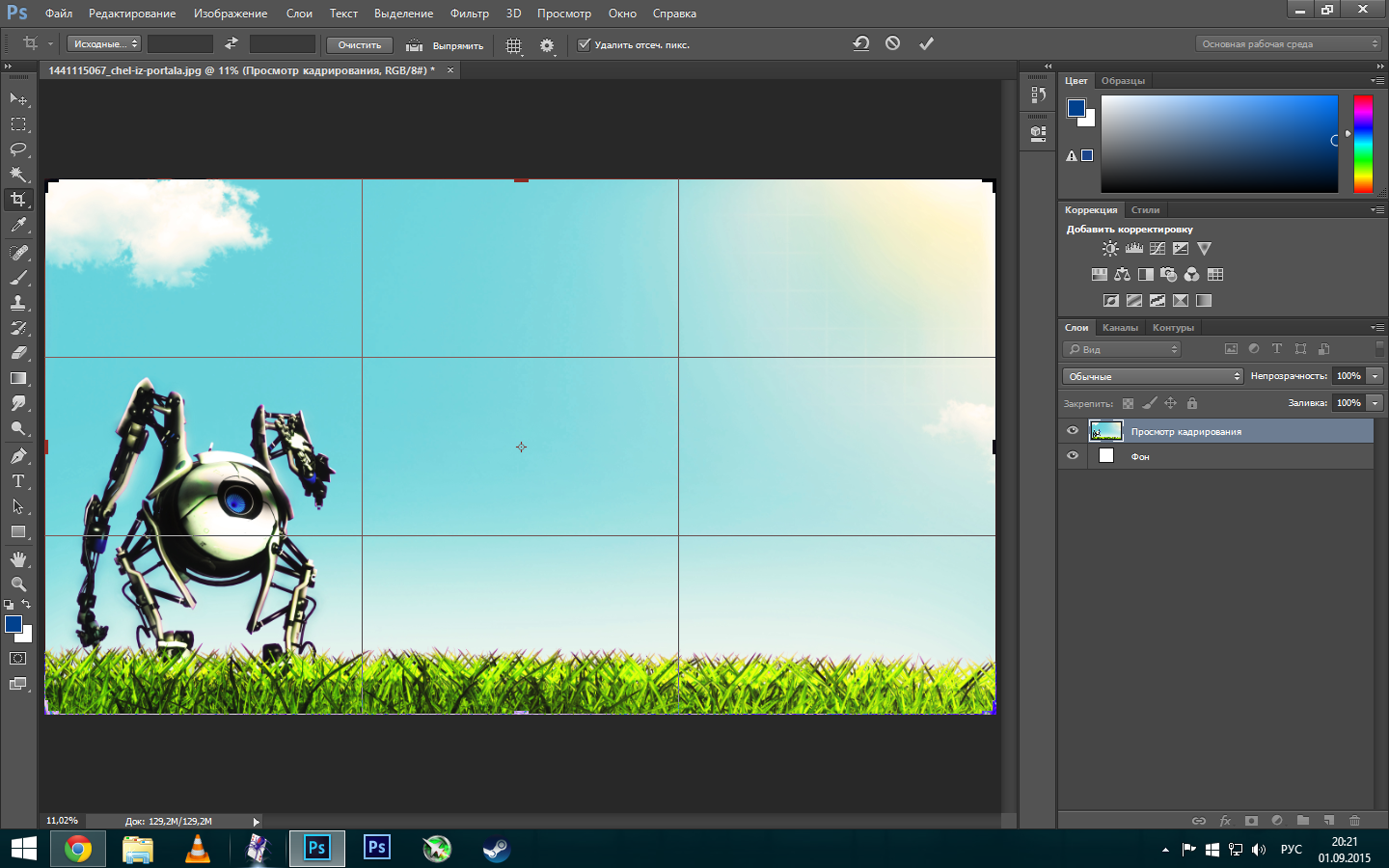Viewport: 1389px width, 868px height.
Task: Hide the 'Просмотр кадрирования' layer
Action: (x=1073, y=431)
